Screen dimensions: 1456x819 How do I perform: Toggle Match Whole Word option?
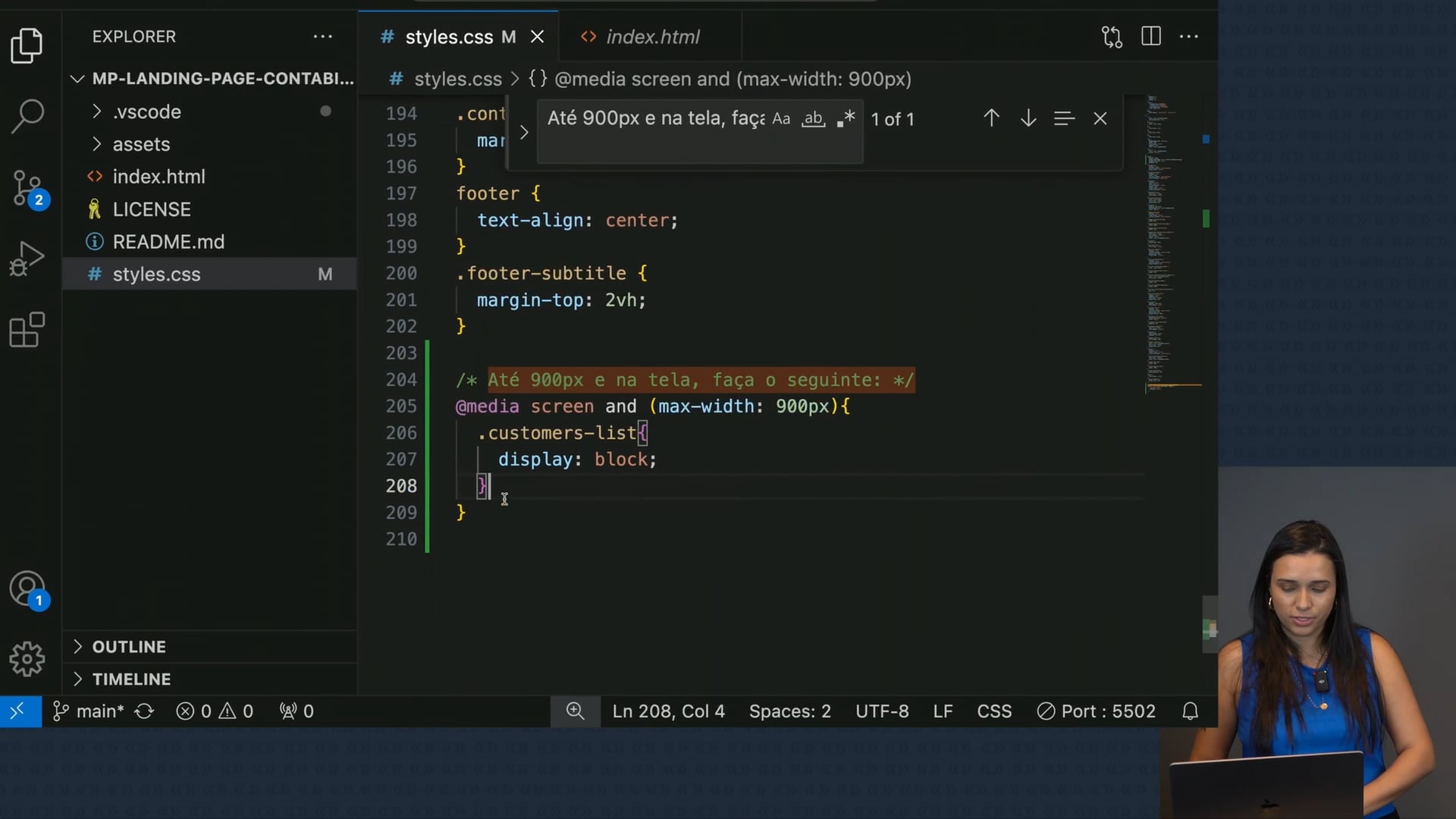tap(813, 119)
